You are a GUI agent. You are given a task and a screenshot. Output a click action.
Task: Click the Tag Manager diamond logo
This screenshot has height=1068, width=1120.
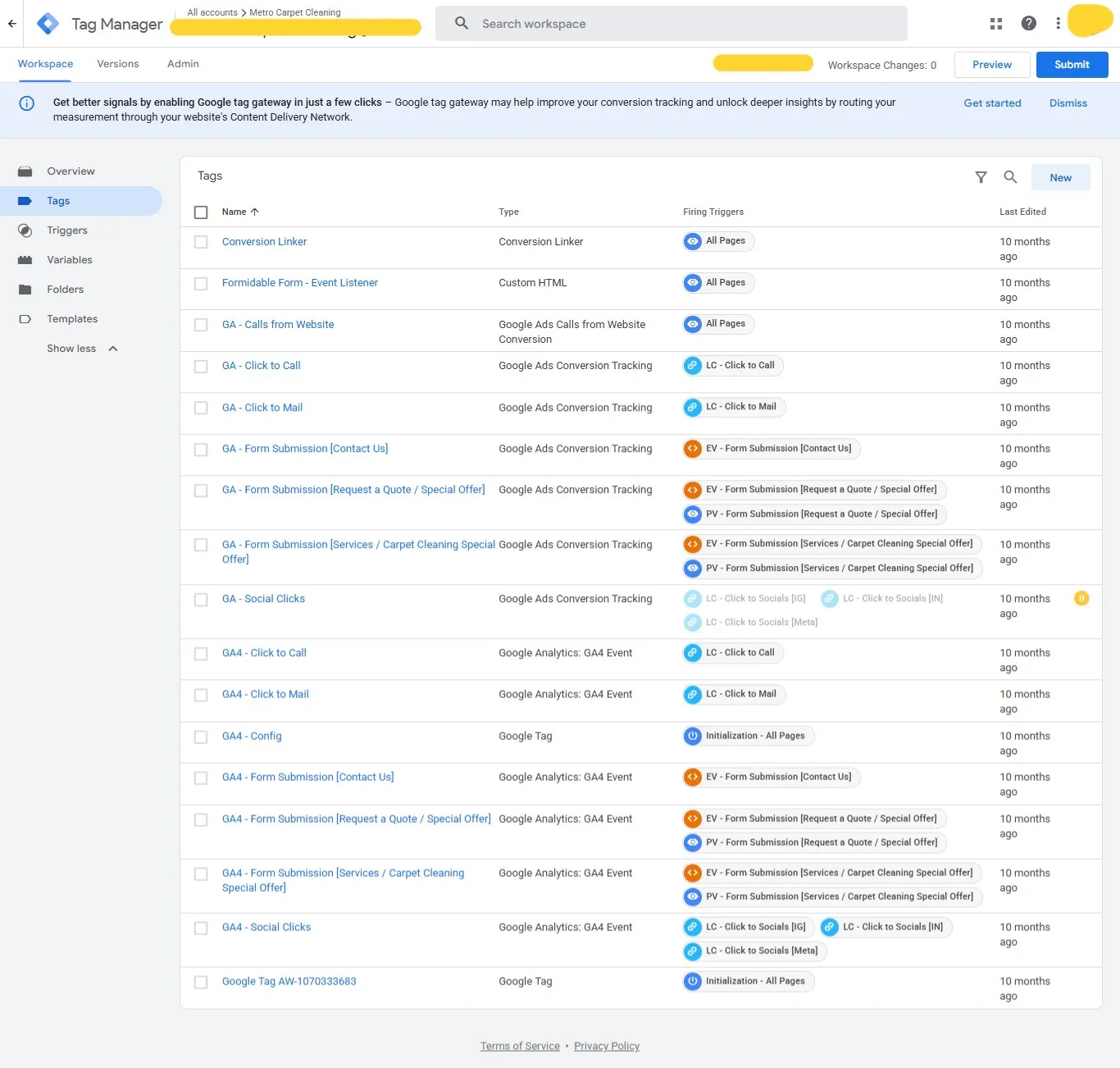pyautogui.click(x=48, y=24)
